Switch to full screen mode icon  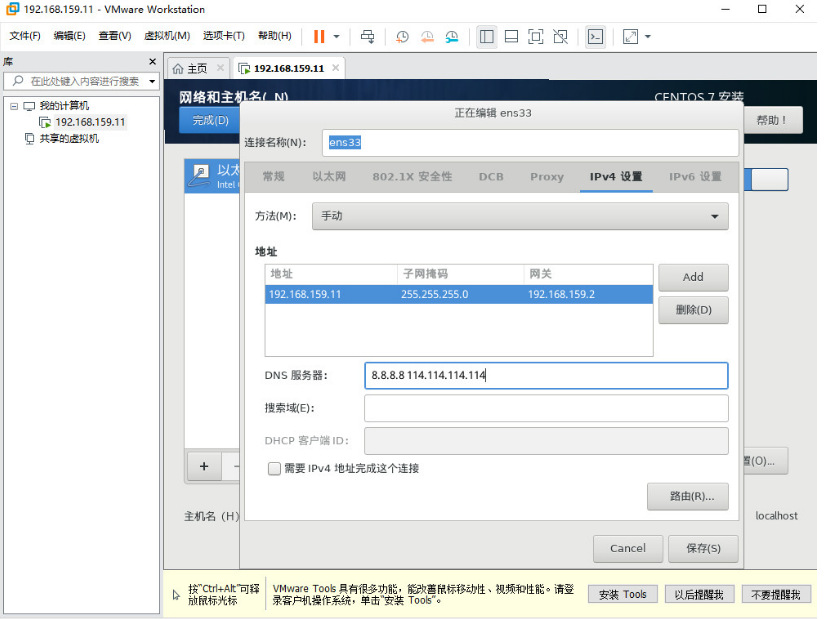point(536,36)
